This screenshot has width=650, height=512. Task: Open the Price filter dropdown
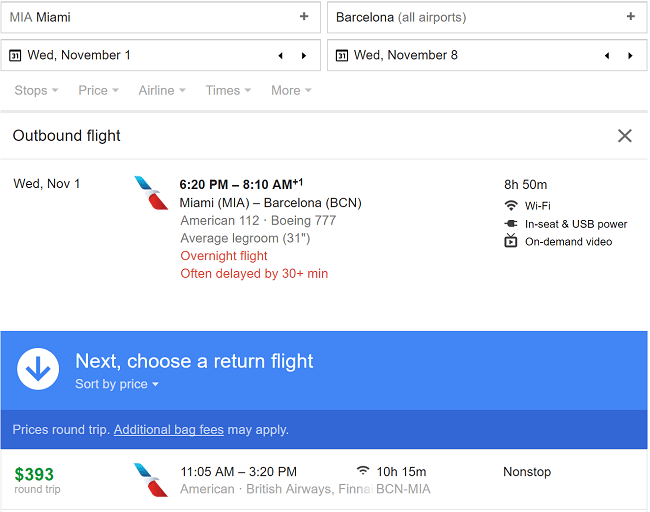coord(99,90)
